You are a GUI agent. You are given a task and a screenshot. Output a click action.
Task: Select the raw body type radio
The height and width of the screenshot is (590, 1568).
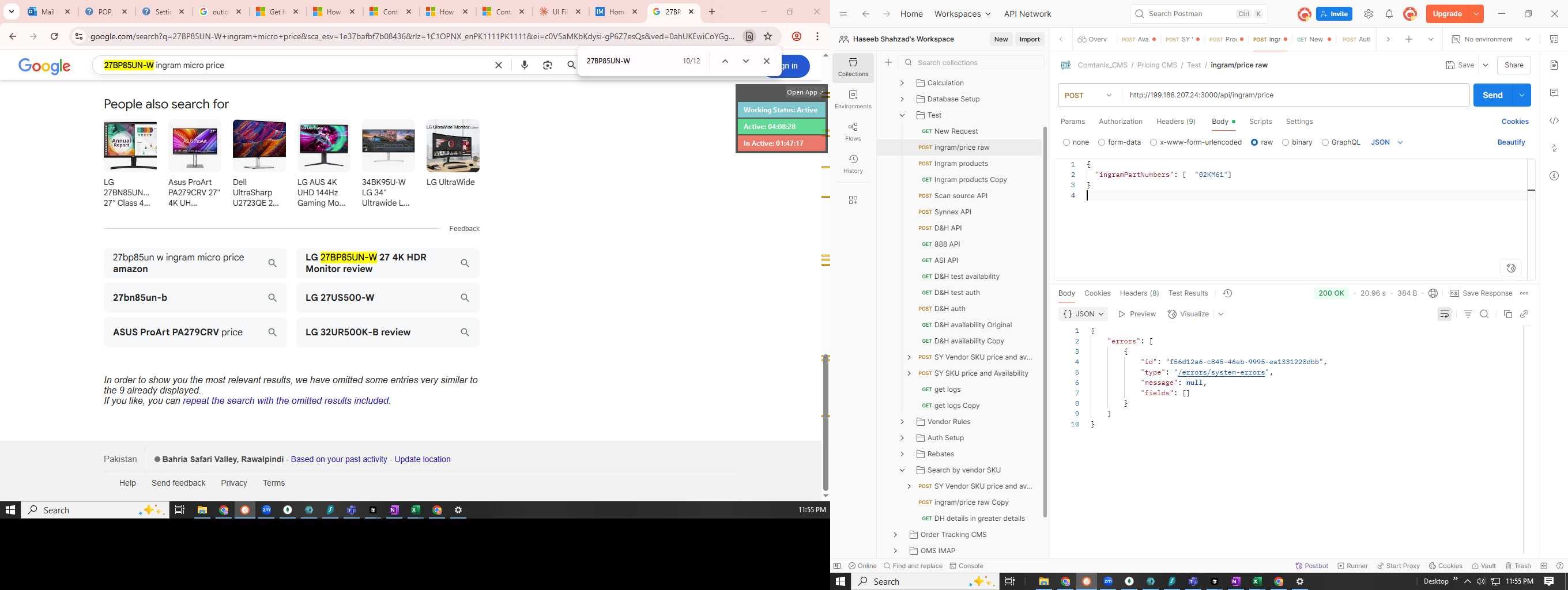(x=1254, y=142)
